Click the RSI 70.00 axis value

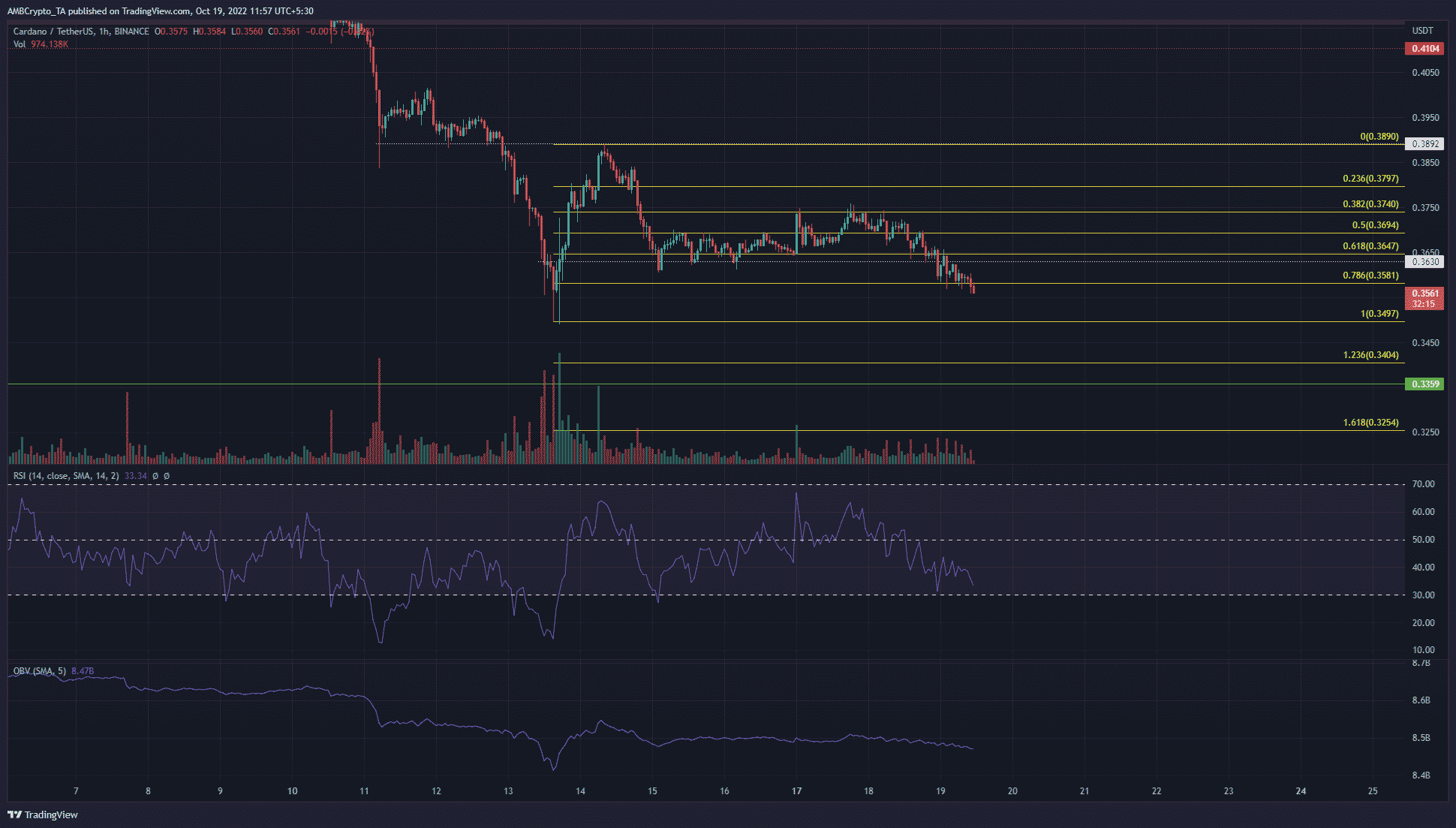click(x=1423, y=484)
